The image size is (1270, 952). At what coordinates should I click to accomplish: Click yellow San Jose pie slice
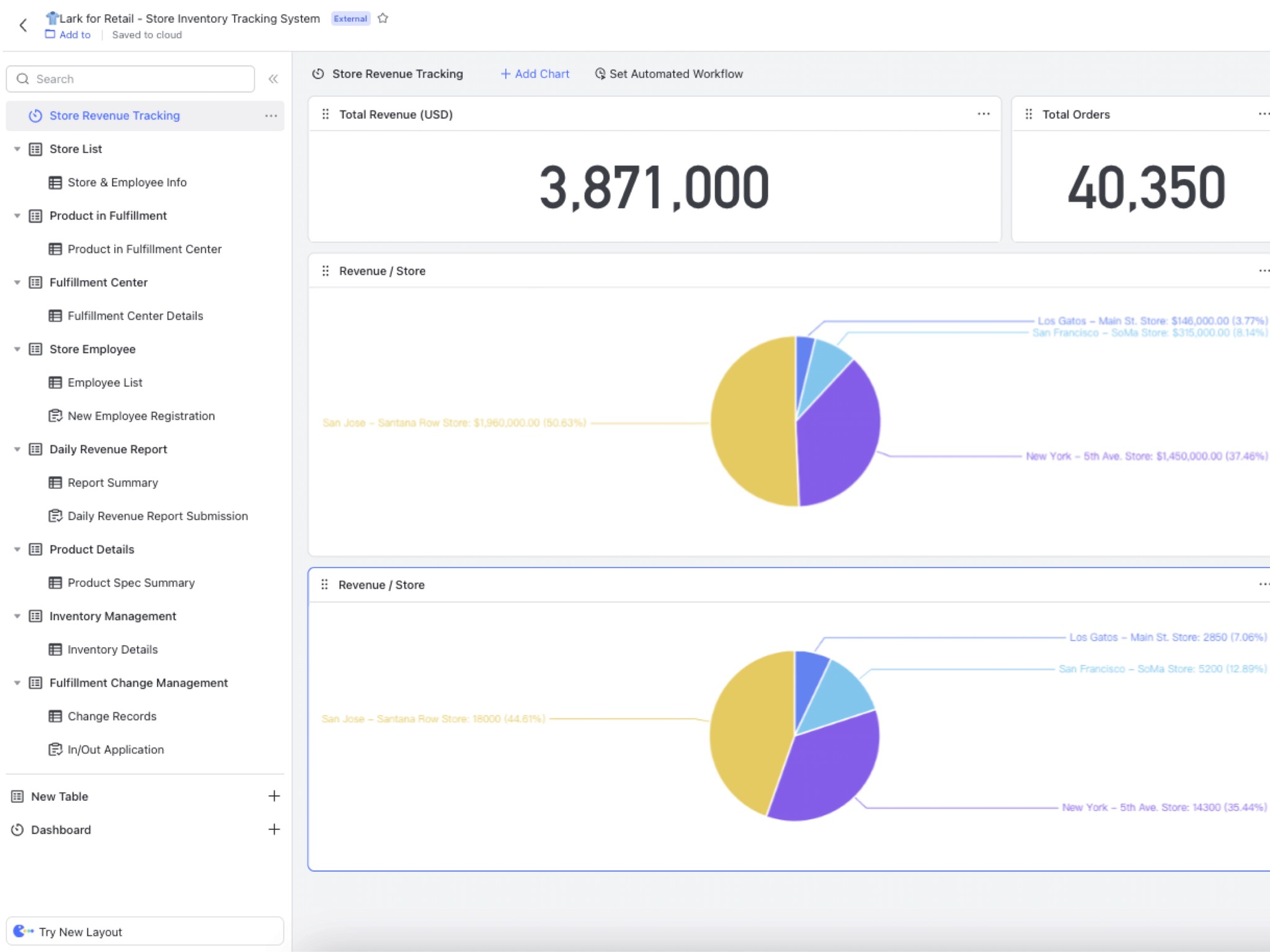tap(753, 421)
